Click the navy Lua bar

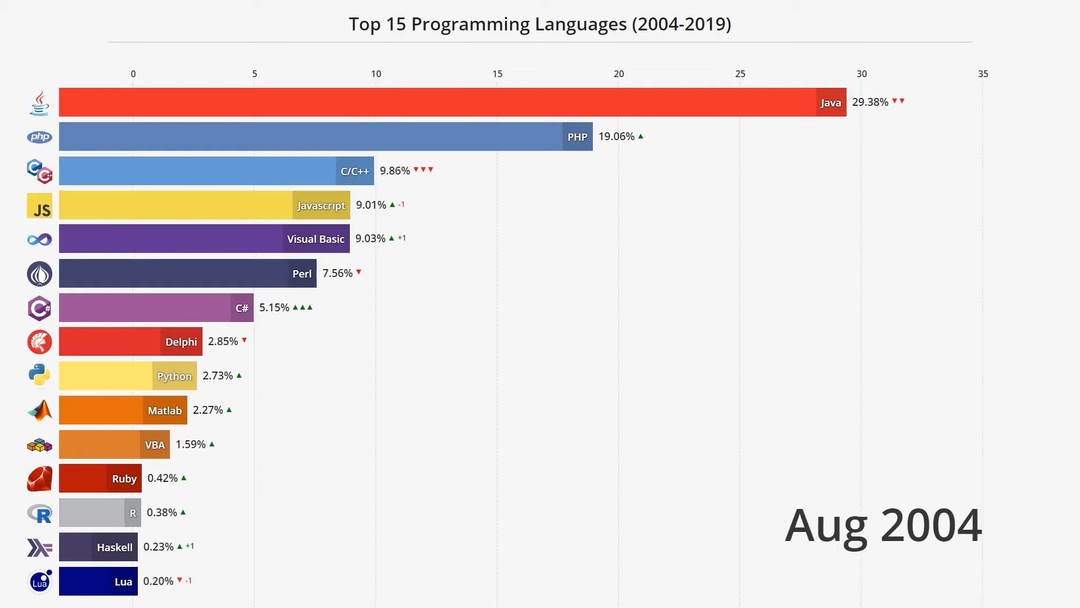point(98,581)
